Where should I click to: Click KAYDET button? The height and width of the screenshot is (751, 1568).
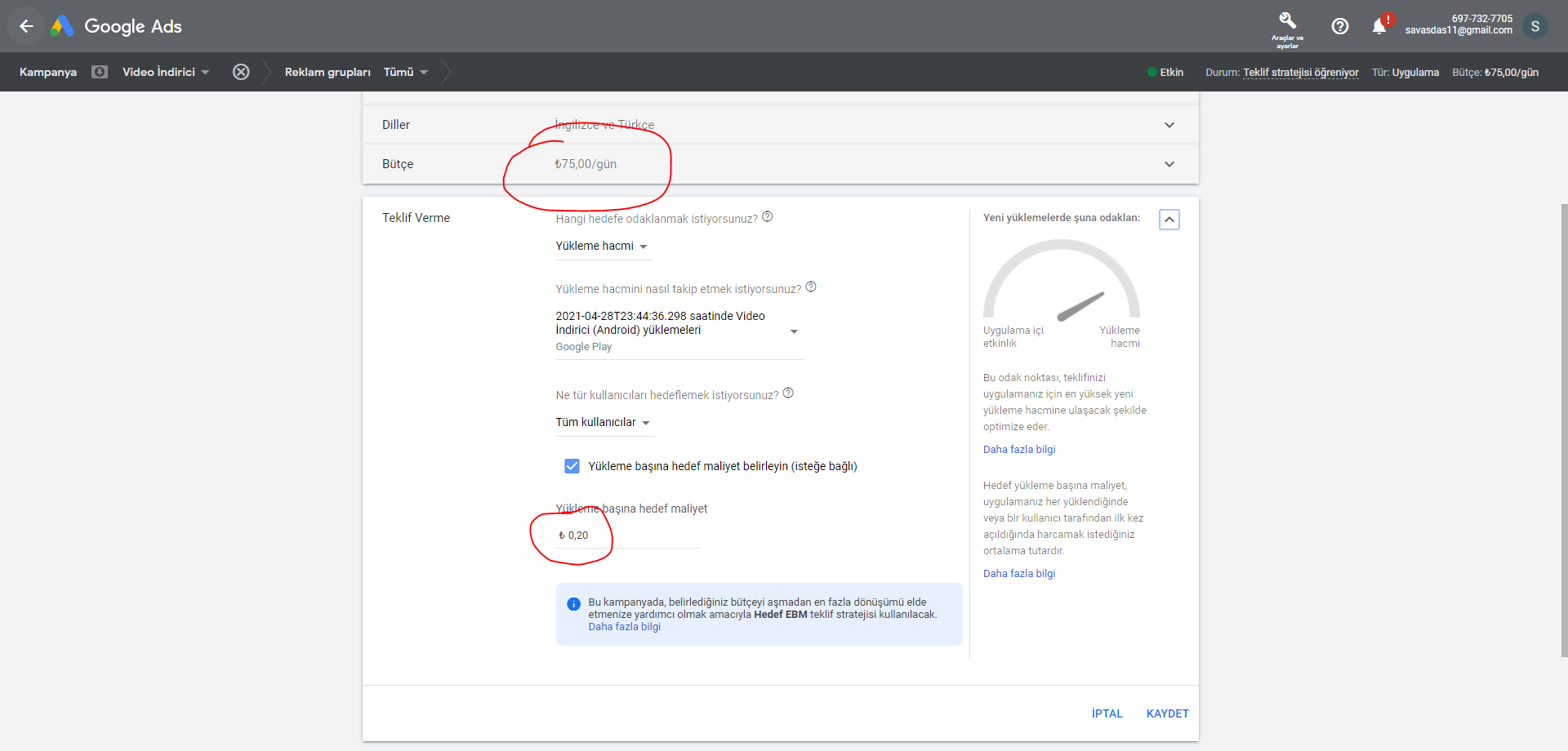[x=1167, y=713]
